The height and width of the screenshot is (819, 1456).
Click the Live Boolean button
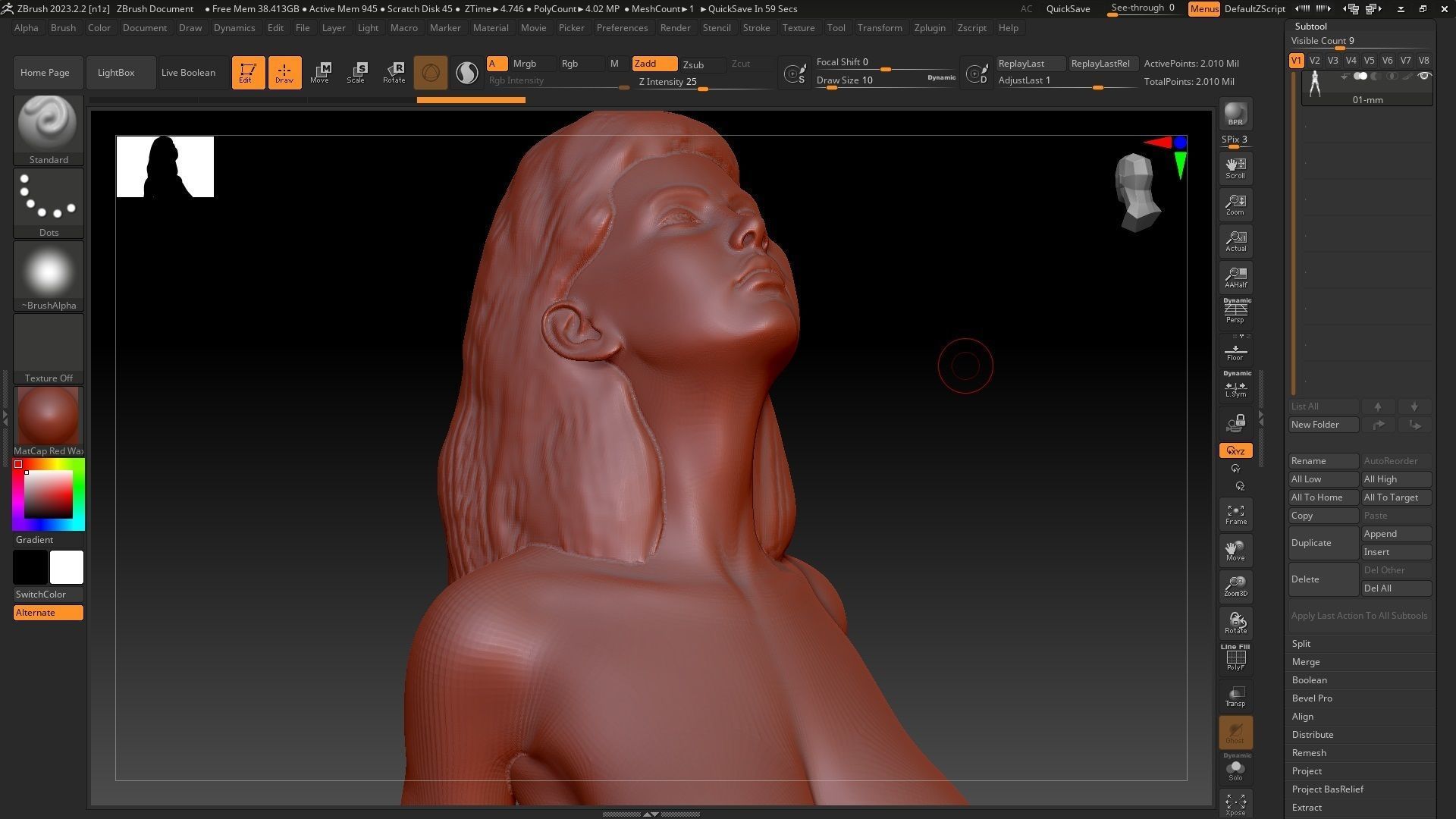[x=188, y=73]
